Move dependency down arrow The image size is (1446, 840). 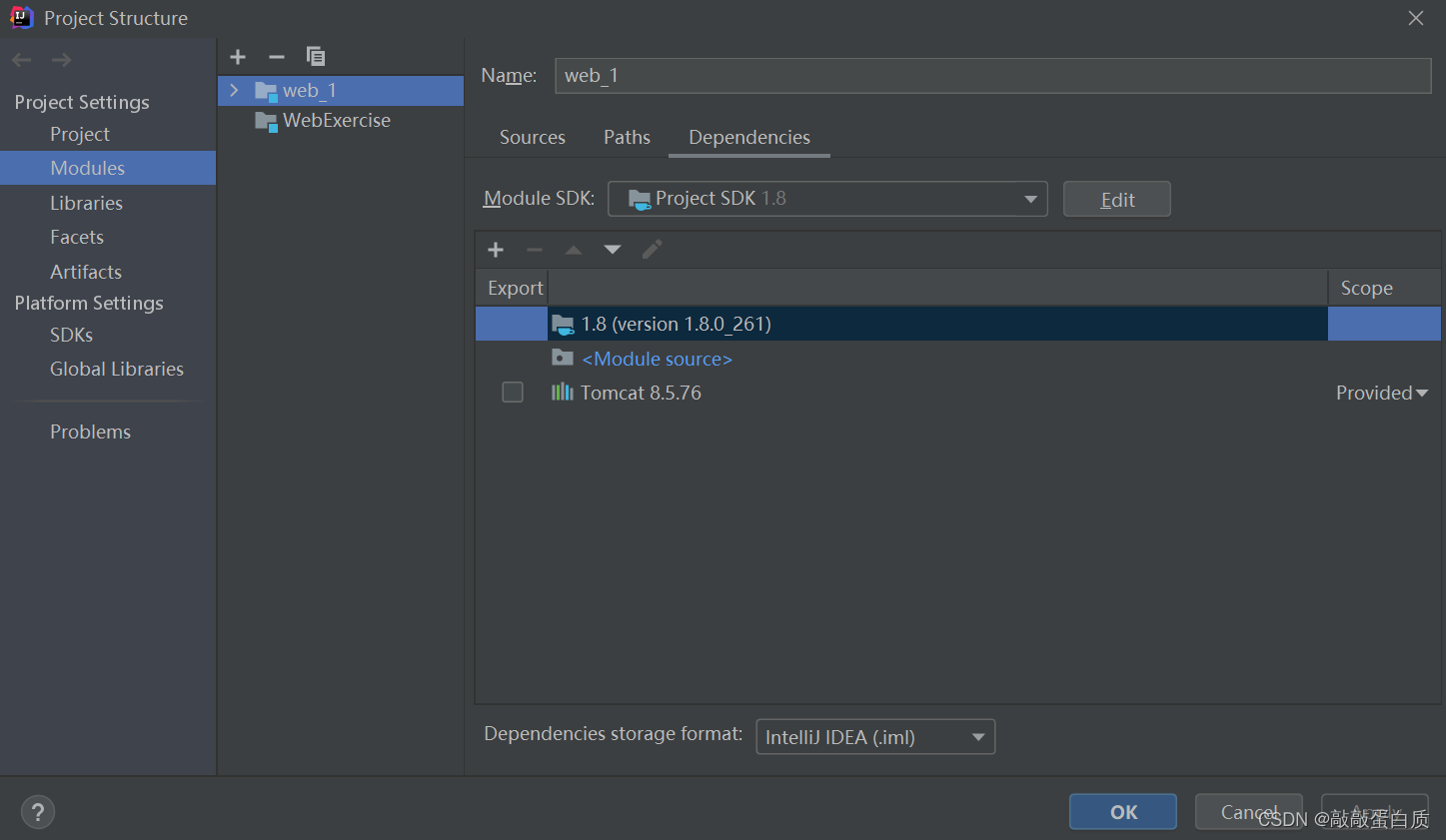[x=613, y=250]
